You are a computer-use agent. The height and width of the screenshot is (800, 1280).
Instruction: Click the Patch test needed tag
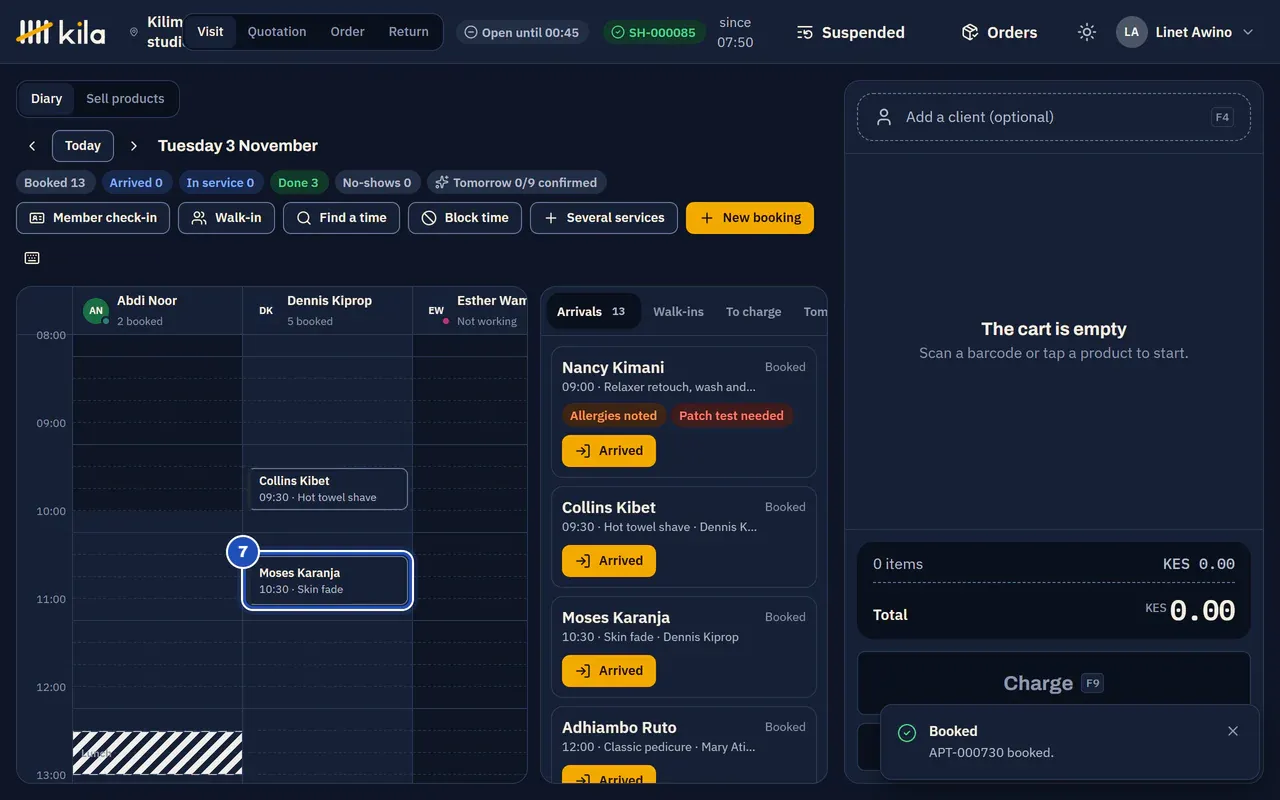point(731,416)
